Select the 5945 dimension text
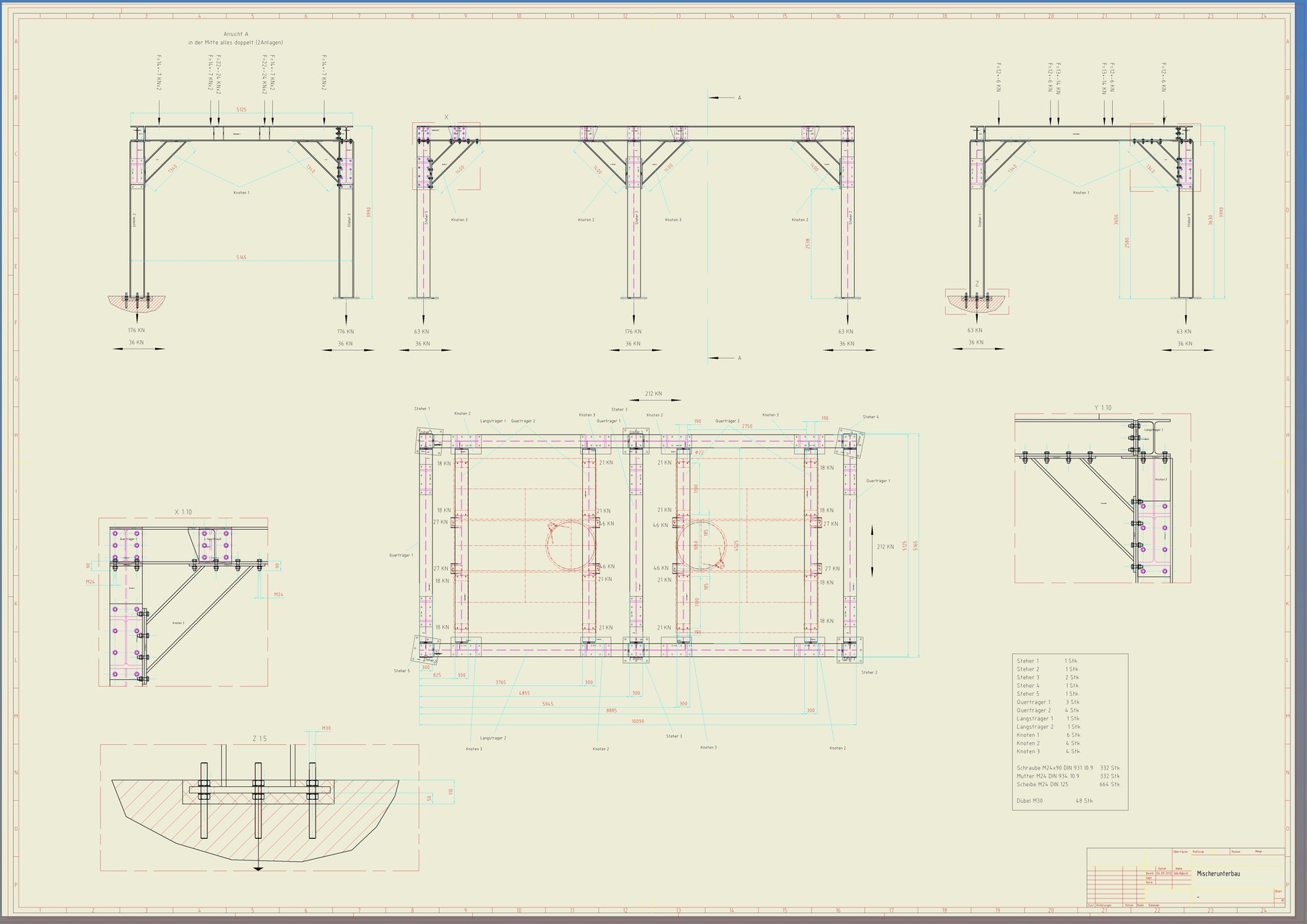This screenshot has height=924, width=1307. pos(547,703)
